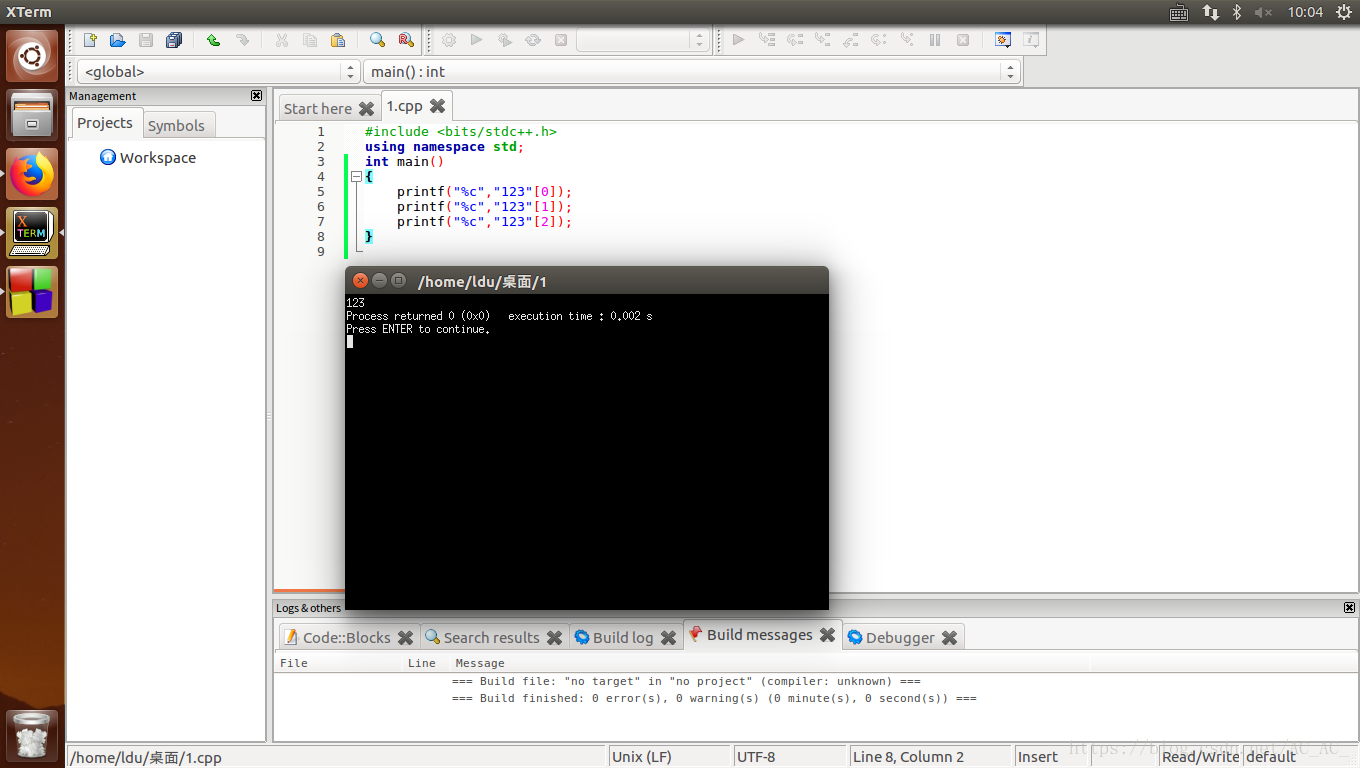Close the Start here tab
Viewport: 1360px width, 768px height.
click(366, 108)
